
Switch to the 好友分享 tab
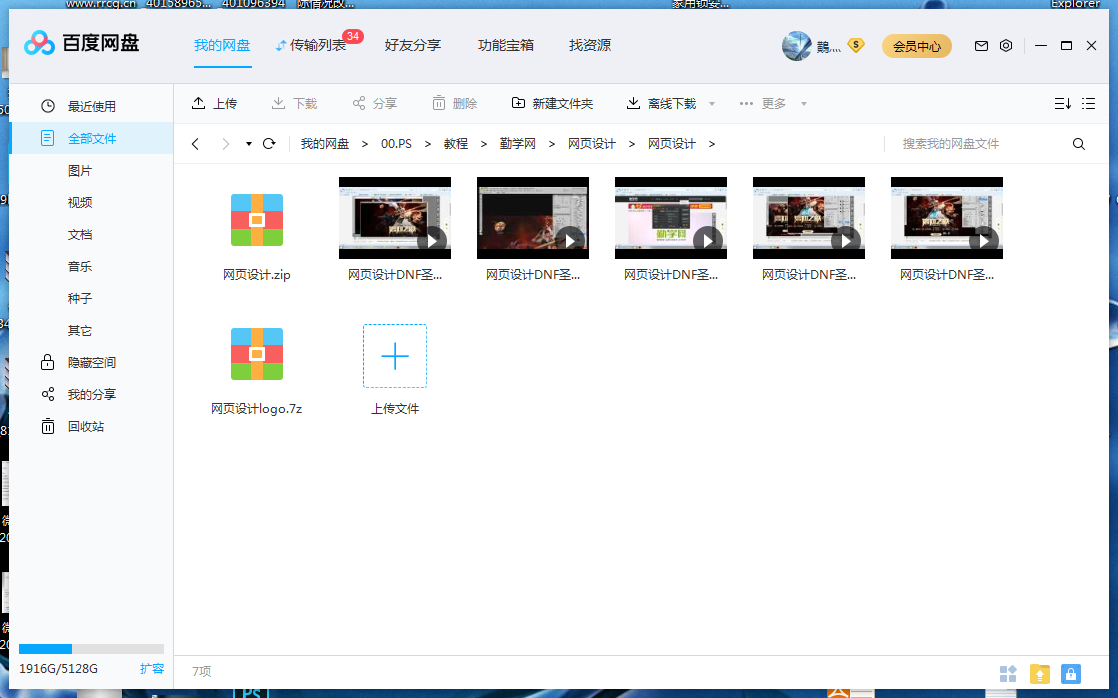(413, 46)
